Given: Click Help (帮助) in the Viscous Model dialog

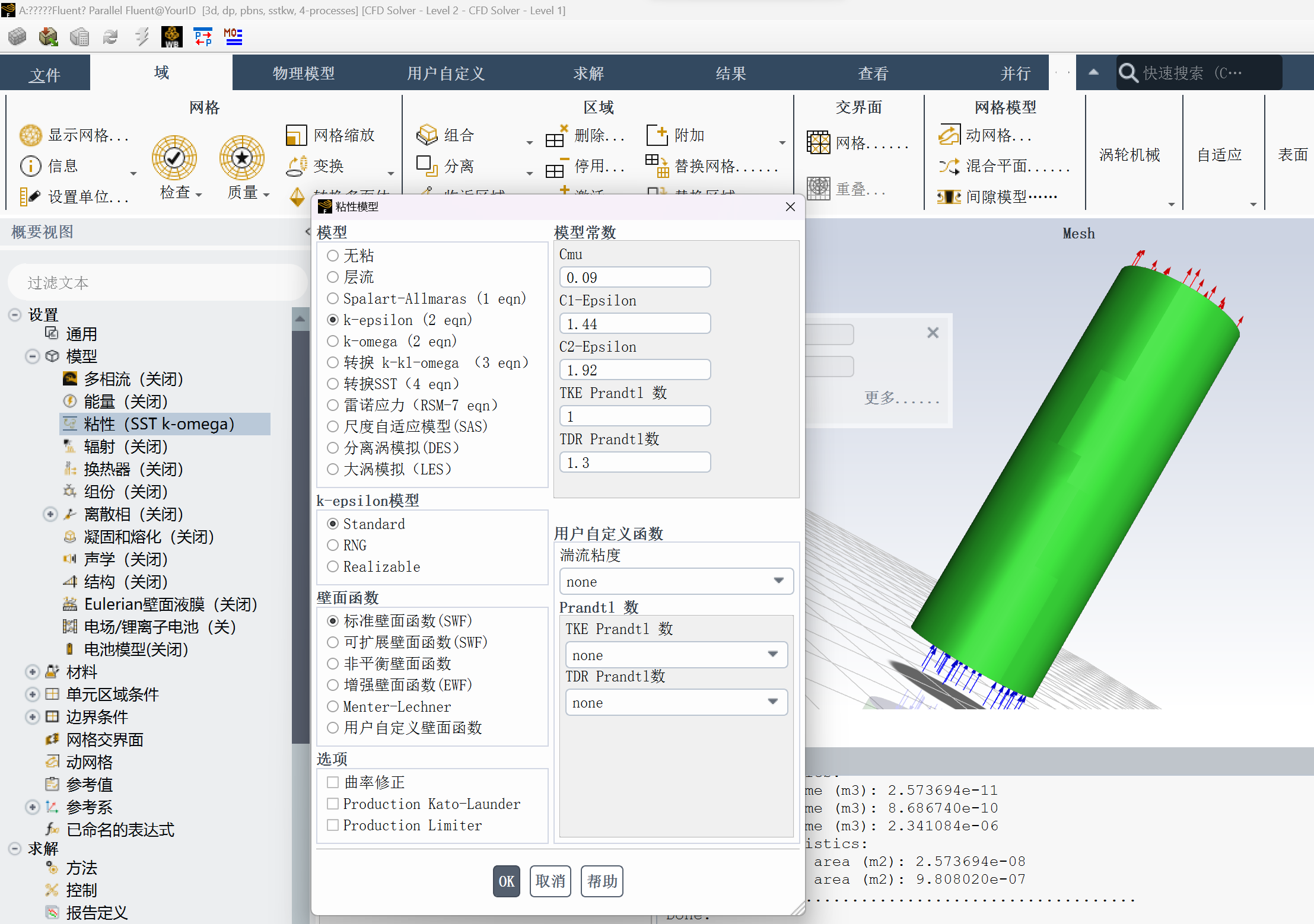Looking at the screenshot, I should (602, 881).
